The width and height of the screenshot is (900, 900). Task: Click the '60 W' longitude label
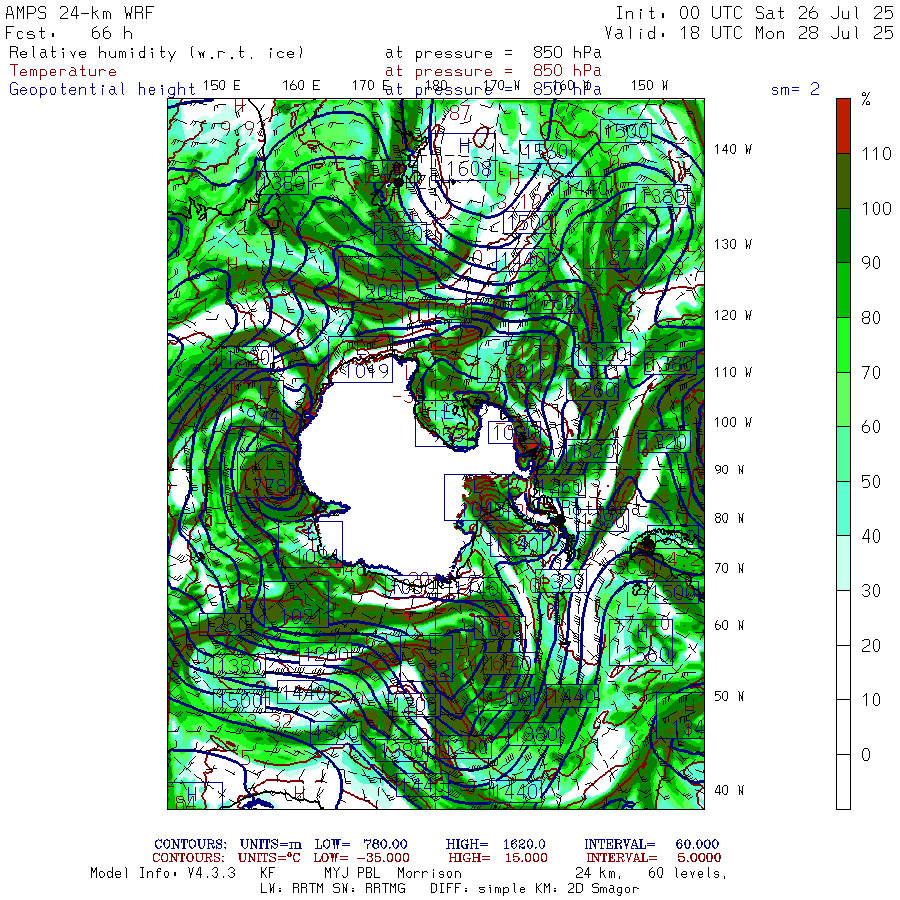[729, 625]
